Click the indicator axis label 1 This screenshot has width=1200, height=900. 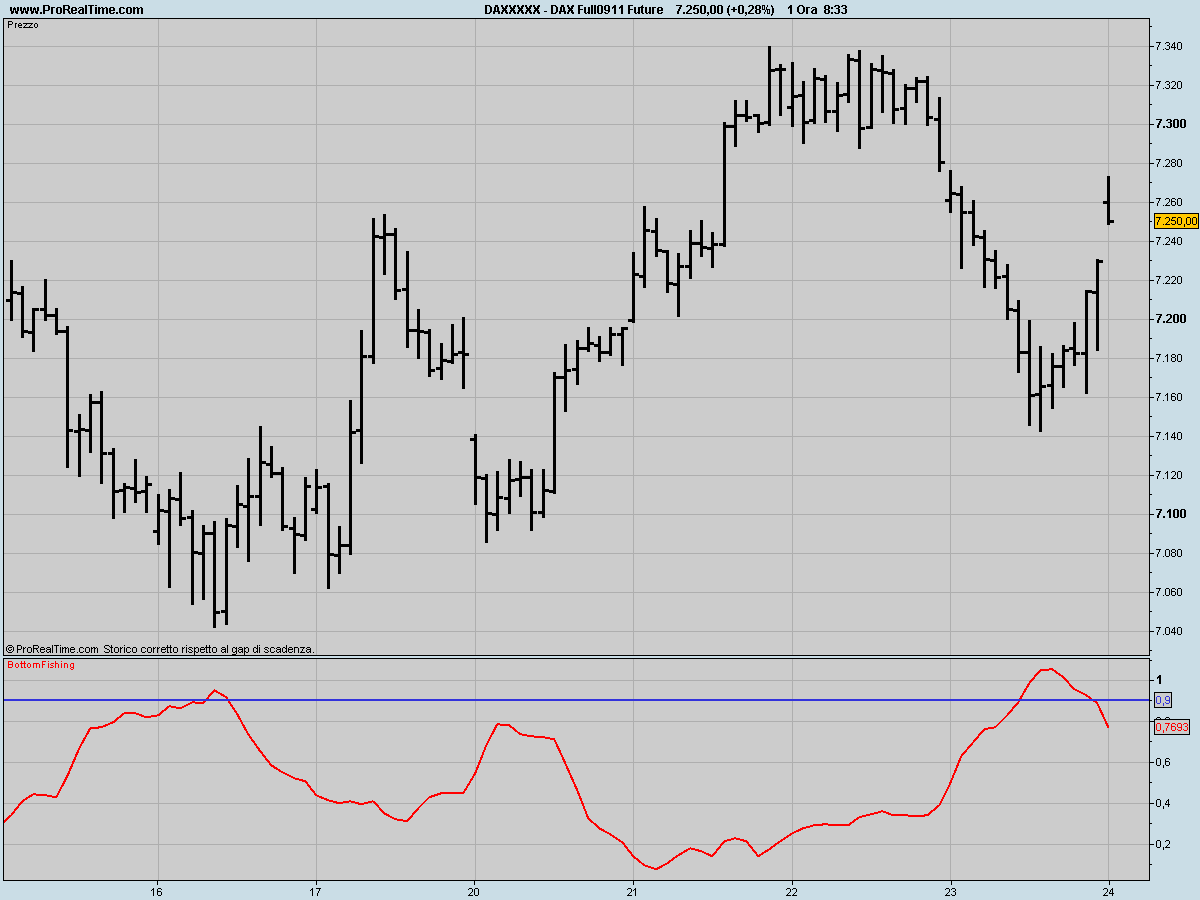pyautogui.click(x=1158, y=678)
